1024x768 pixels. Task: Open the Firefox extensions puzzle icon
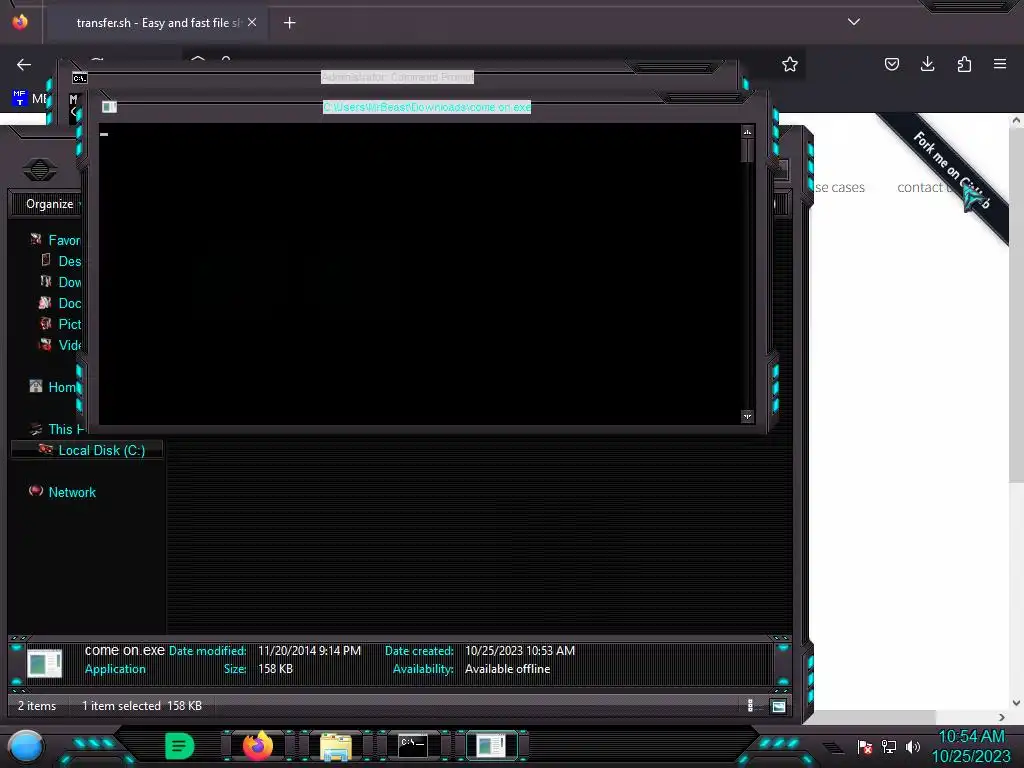click(964, 64)
